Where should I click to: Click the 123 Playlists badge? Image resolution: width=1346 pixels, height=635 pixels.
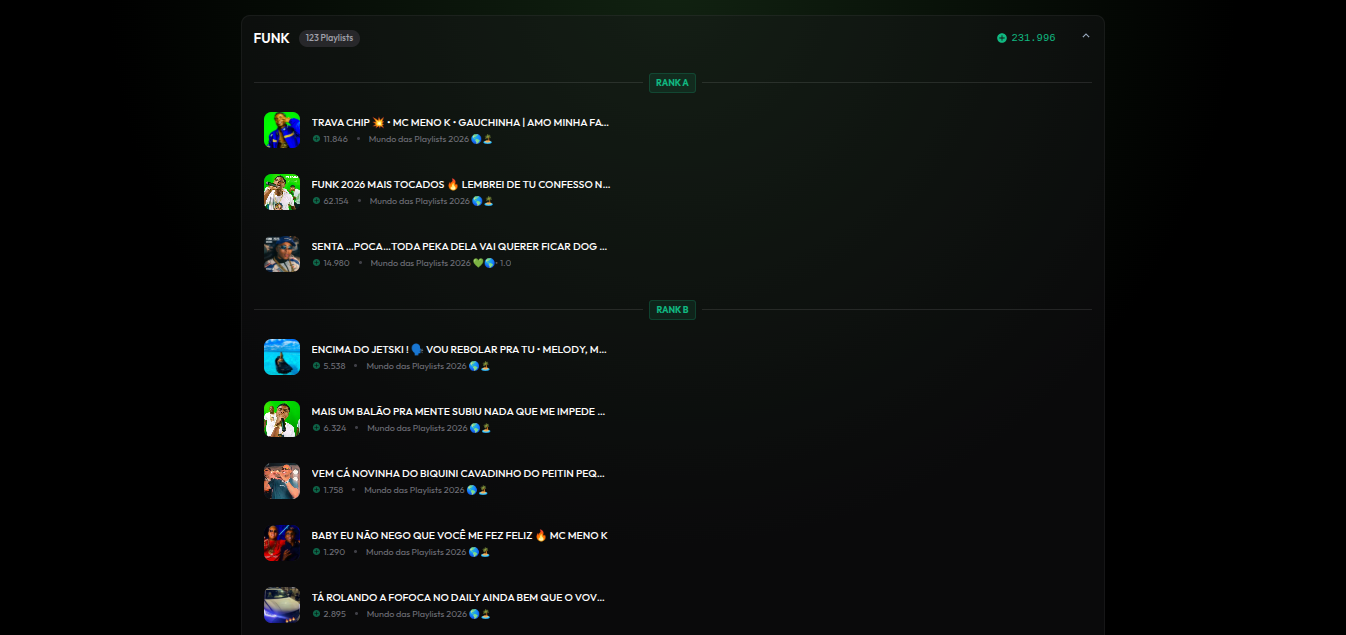click(x=329, y=38)
